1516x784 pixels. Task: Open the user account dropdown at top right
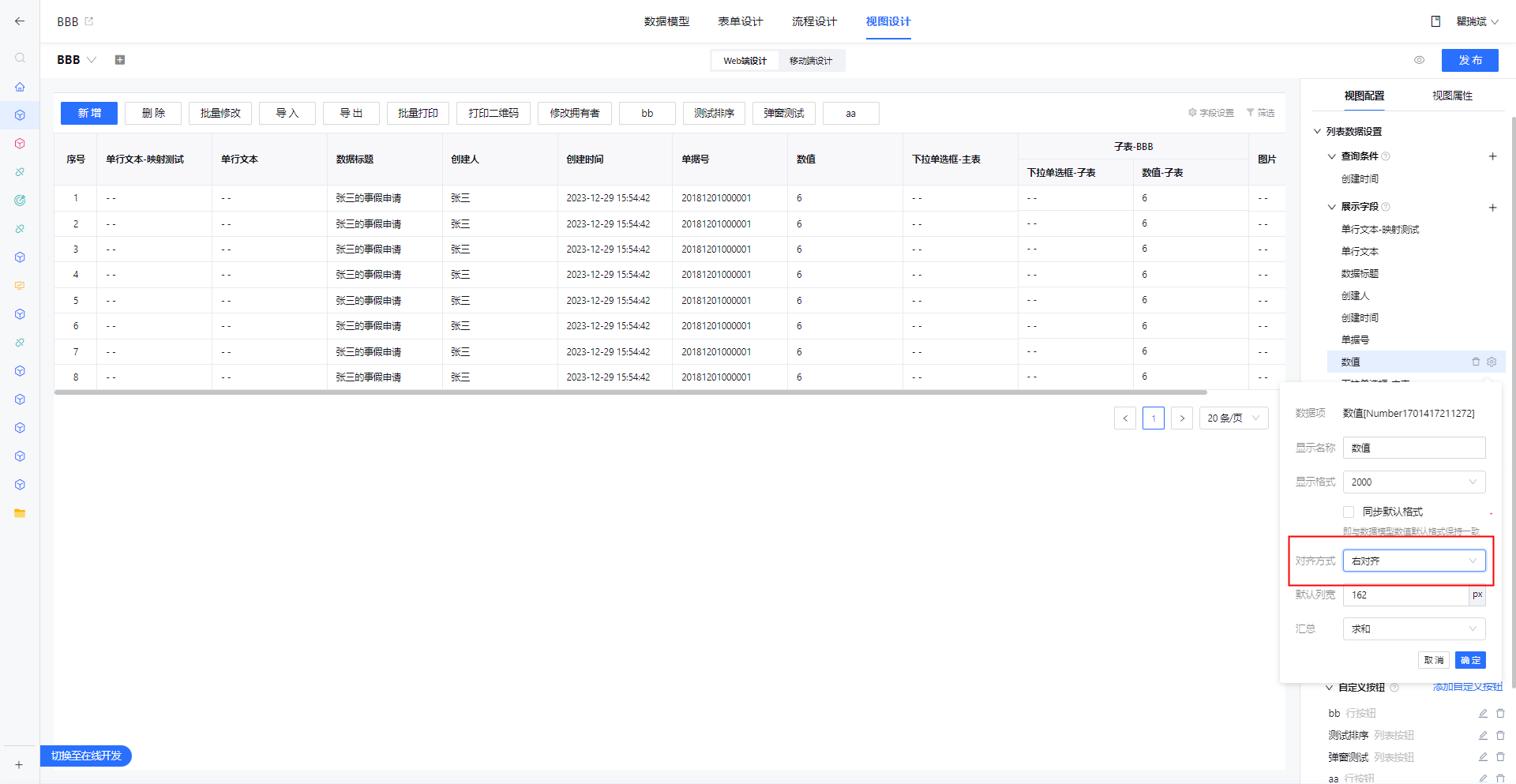(1477, 21)
